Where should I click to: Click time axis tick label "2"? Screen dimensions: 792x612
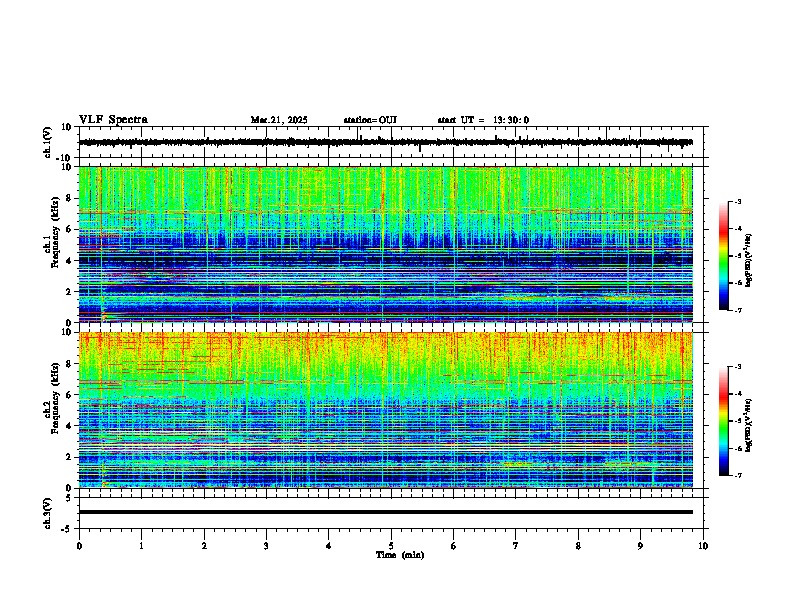tap(204, 546)
